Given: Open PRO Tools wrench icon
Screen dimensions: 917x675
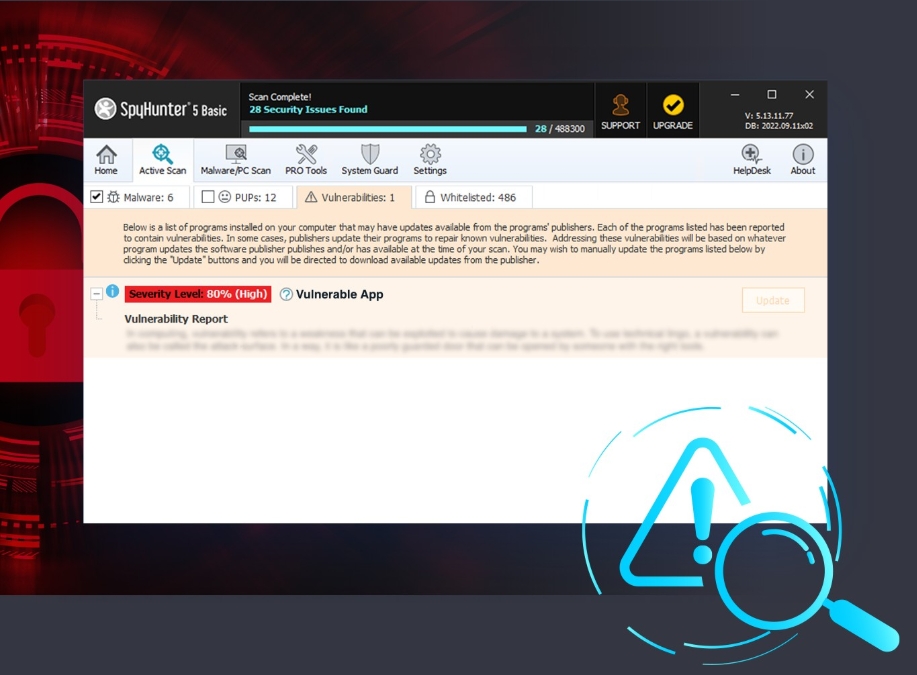Looking at the screenshot, I should pos(306,159).
